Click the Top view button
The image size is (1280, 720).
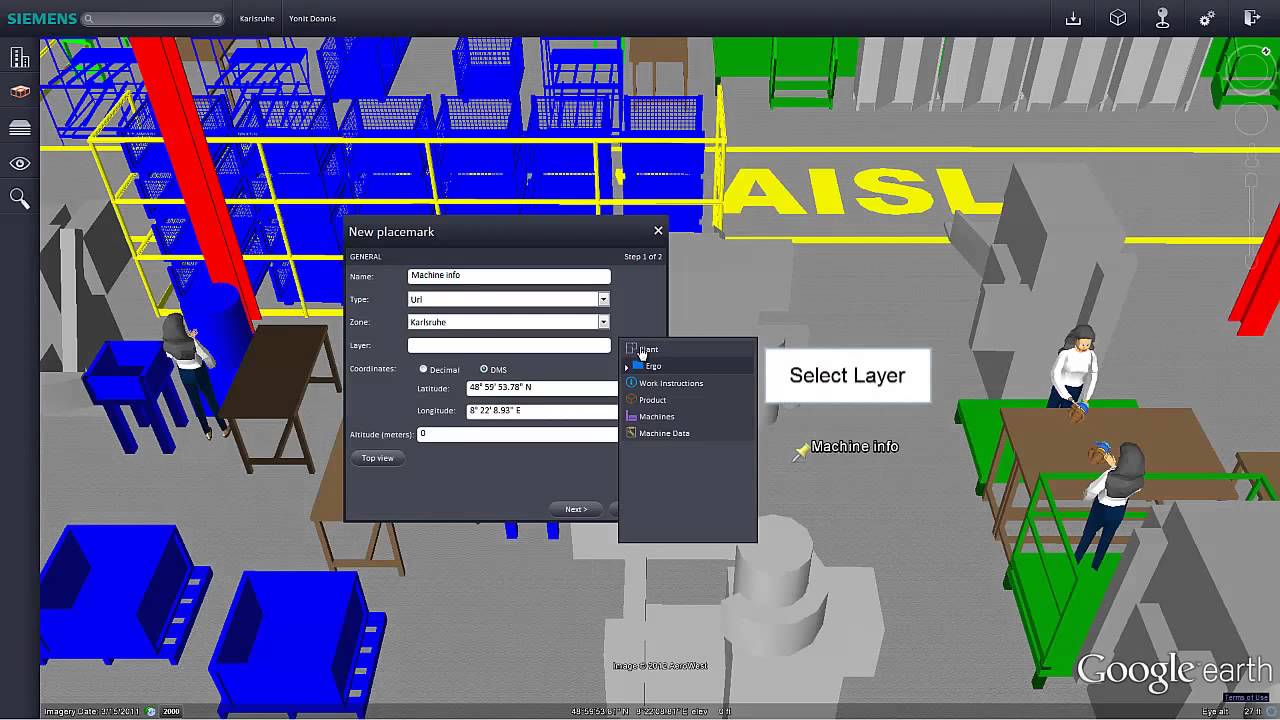point(378,458)
